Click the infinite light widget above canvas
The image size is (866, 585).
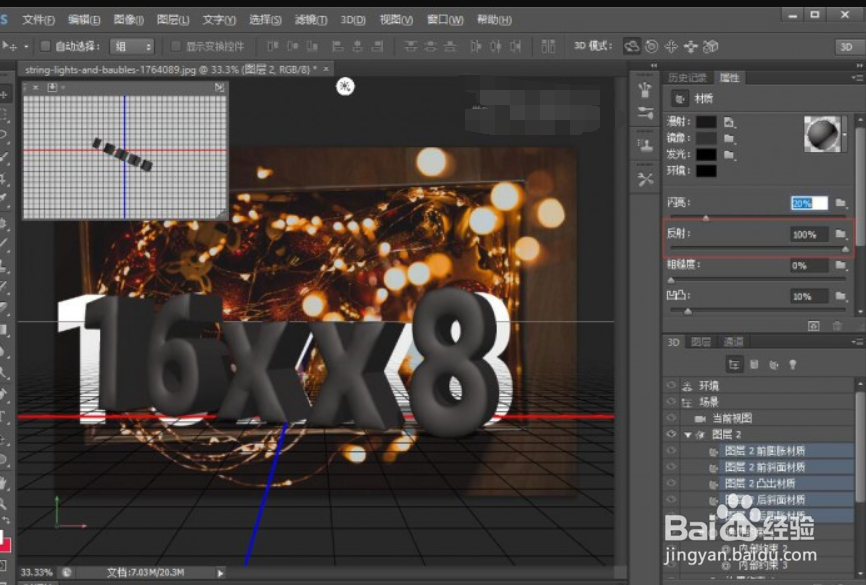[345, 86]
